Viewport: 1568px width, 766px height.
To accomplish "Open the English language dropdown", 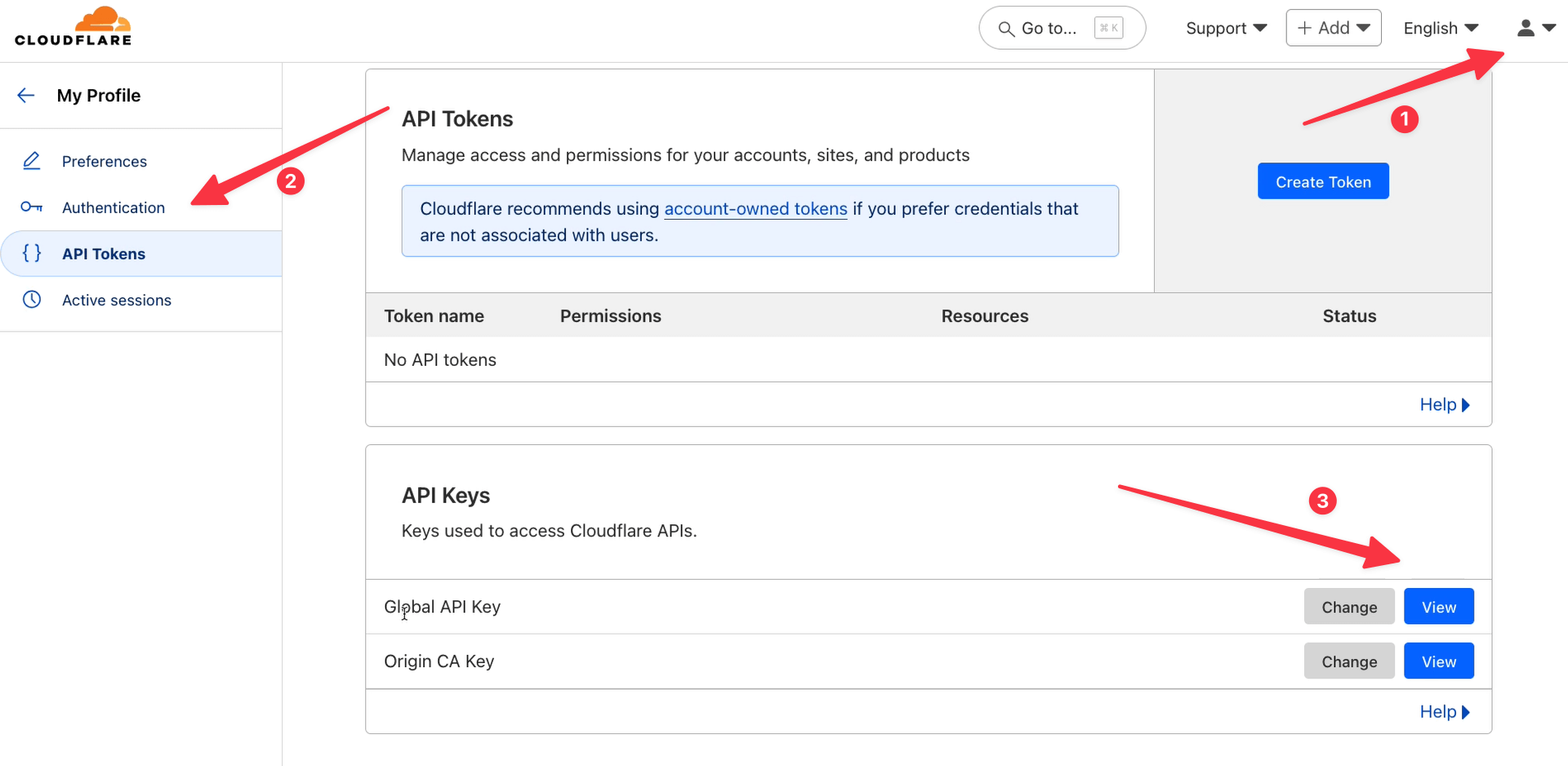I will tap(1441, 28).
